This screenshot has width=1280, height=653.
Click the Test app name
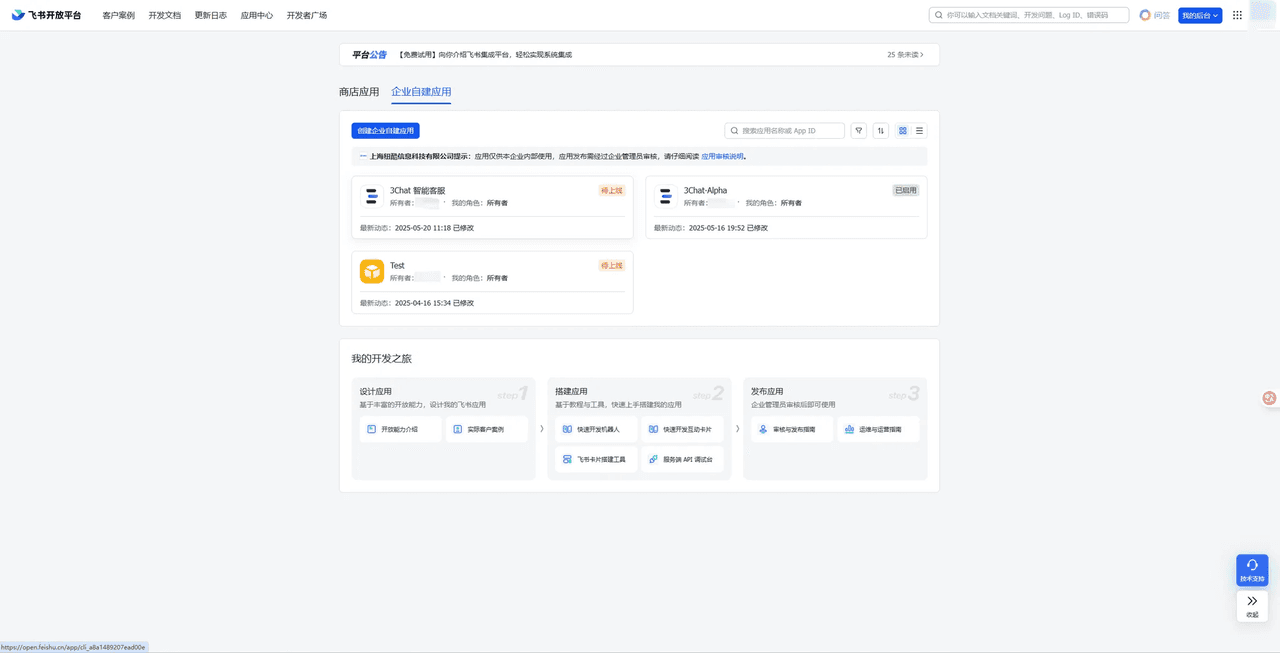click(x=397, y=265)
